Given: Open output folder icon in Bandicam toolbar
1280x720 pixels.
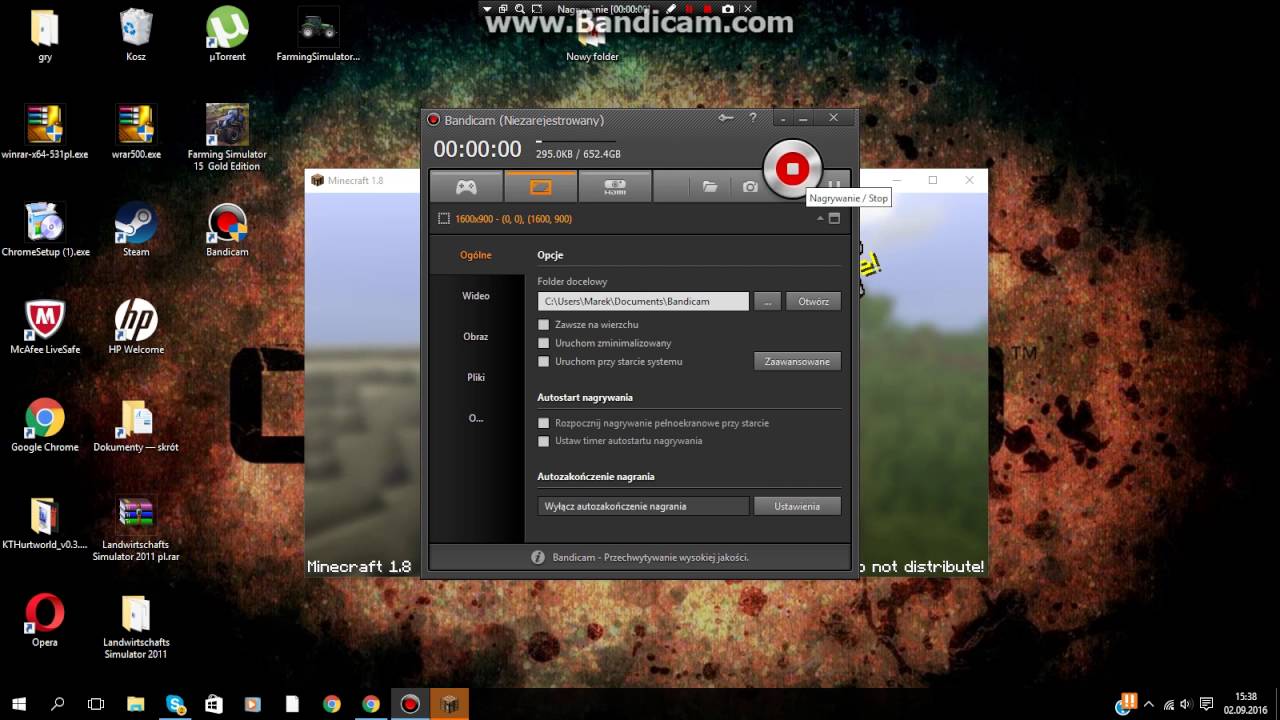Looking at the screenshot, I should [710, 186].
